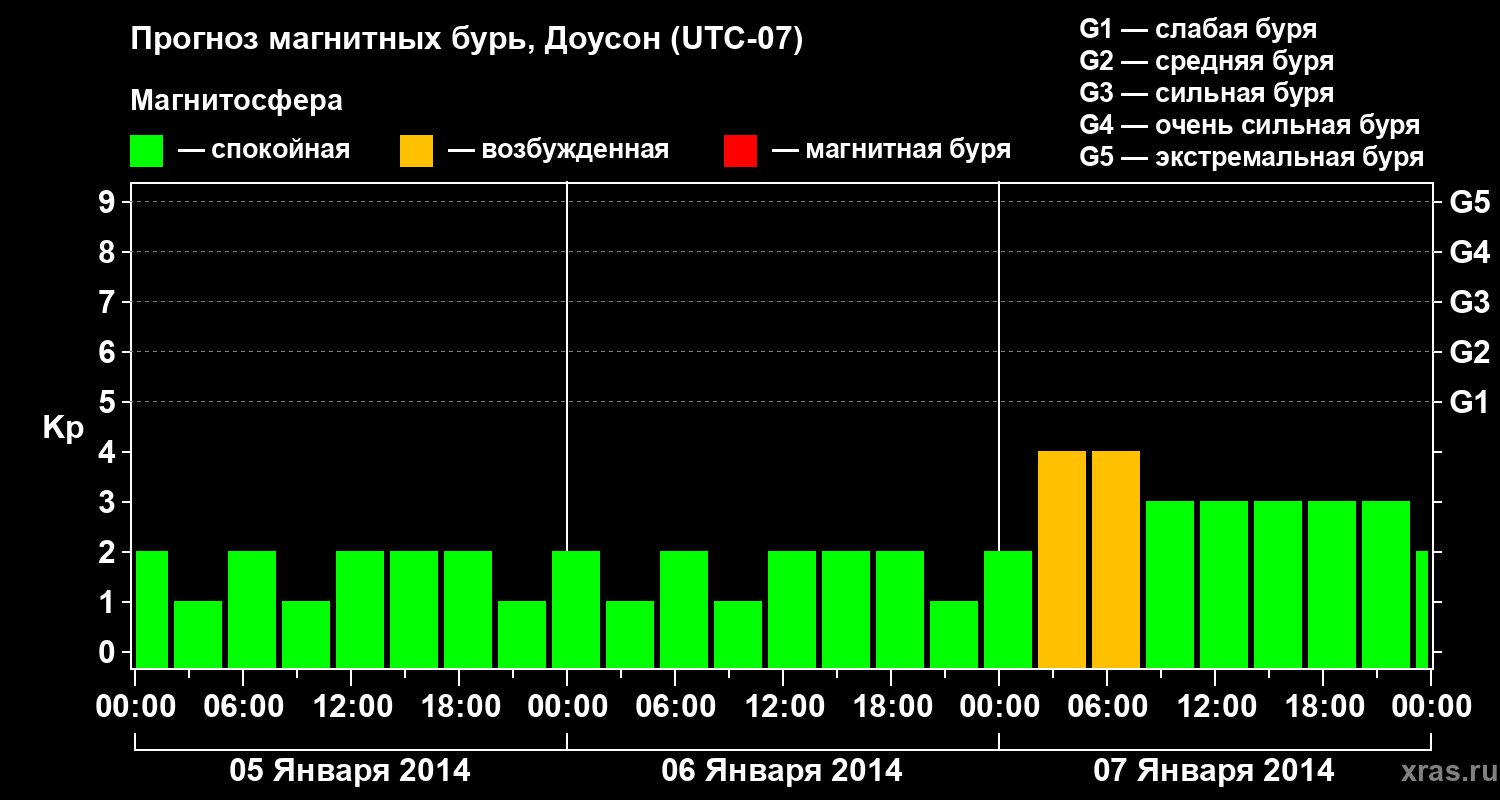Image resolution: width=1500 pixels, height=800 pixels.
Task: Select the 'G1 — слабая буря' legend line
Action: point(1198,28)
